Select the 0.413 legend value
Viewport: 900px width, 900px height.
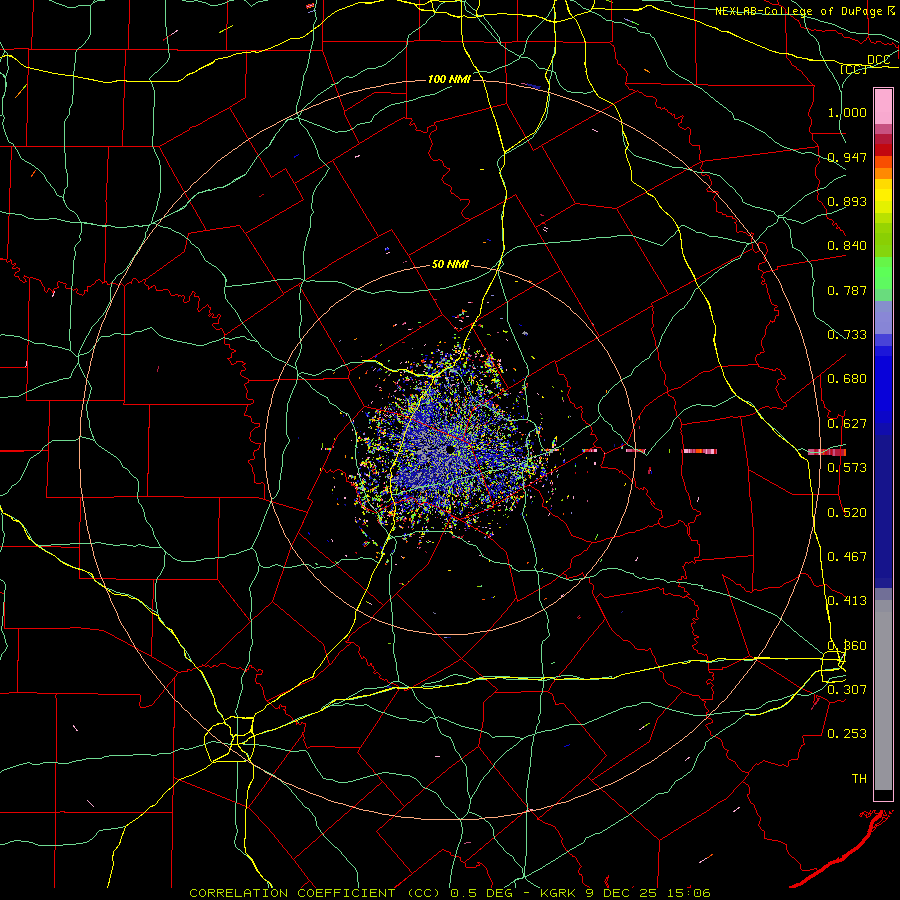point(847,601)
